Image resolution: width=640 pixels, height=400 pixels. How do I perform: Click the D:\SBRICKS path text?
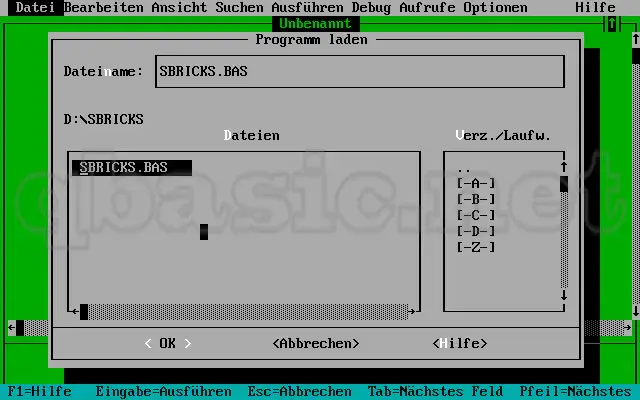[x=103, y=119]
